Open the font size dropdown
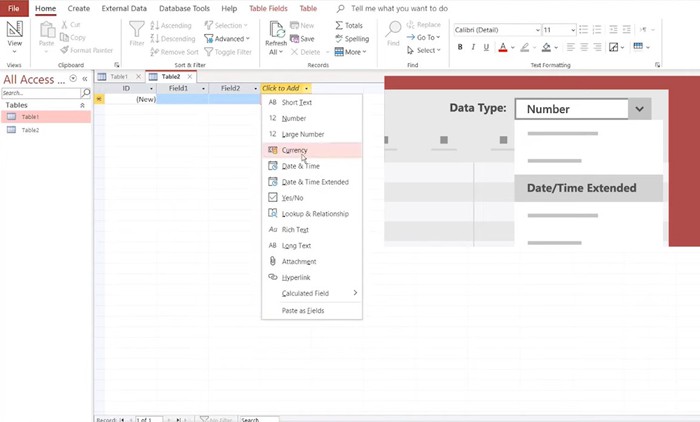The image size is (700, 422). point(573,30)
